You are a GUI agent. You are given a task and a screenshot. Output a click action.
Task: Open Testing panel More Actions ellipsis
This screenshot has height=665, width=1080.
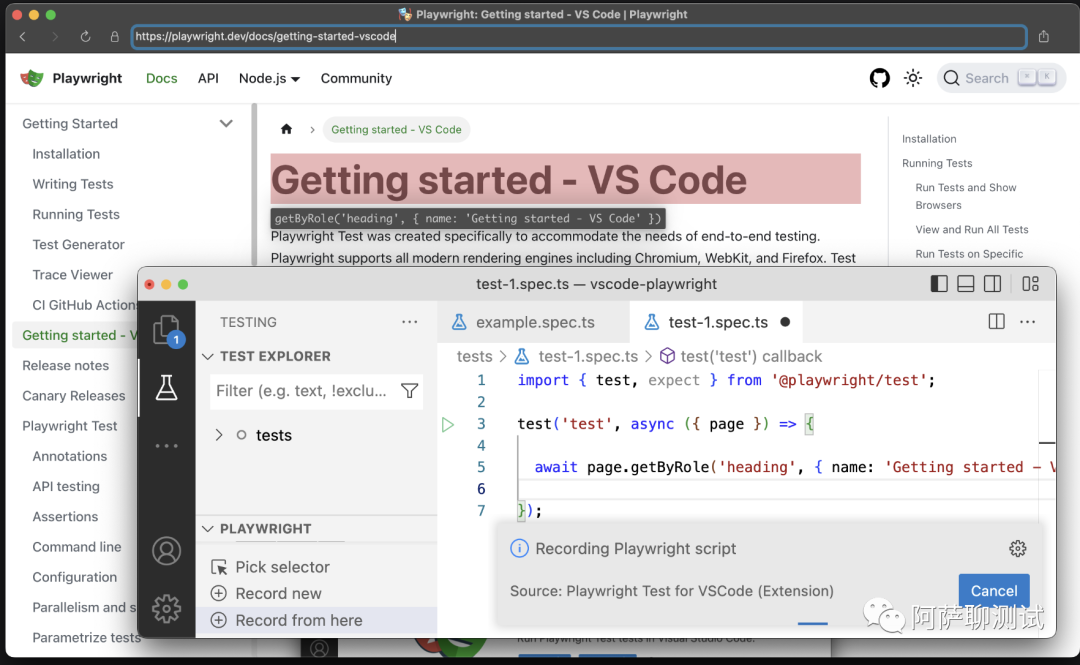(409, 322)
